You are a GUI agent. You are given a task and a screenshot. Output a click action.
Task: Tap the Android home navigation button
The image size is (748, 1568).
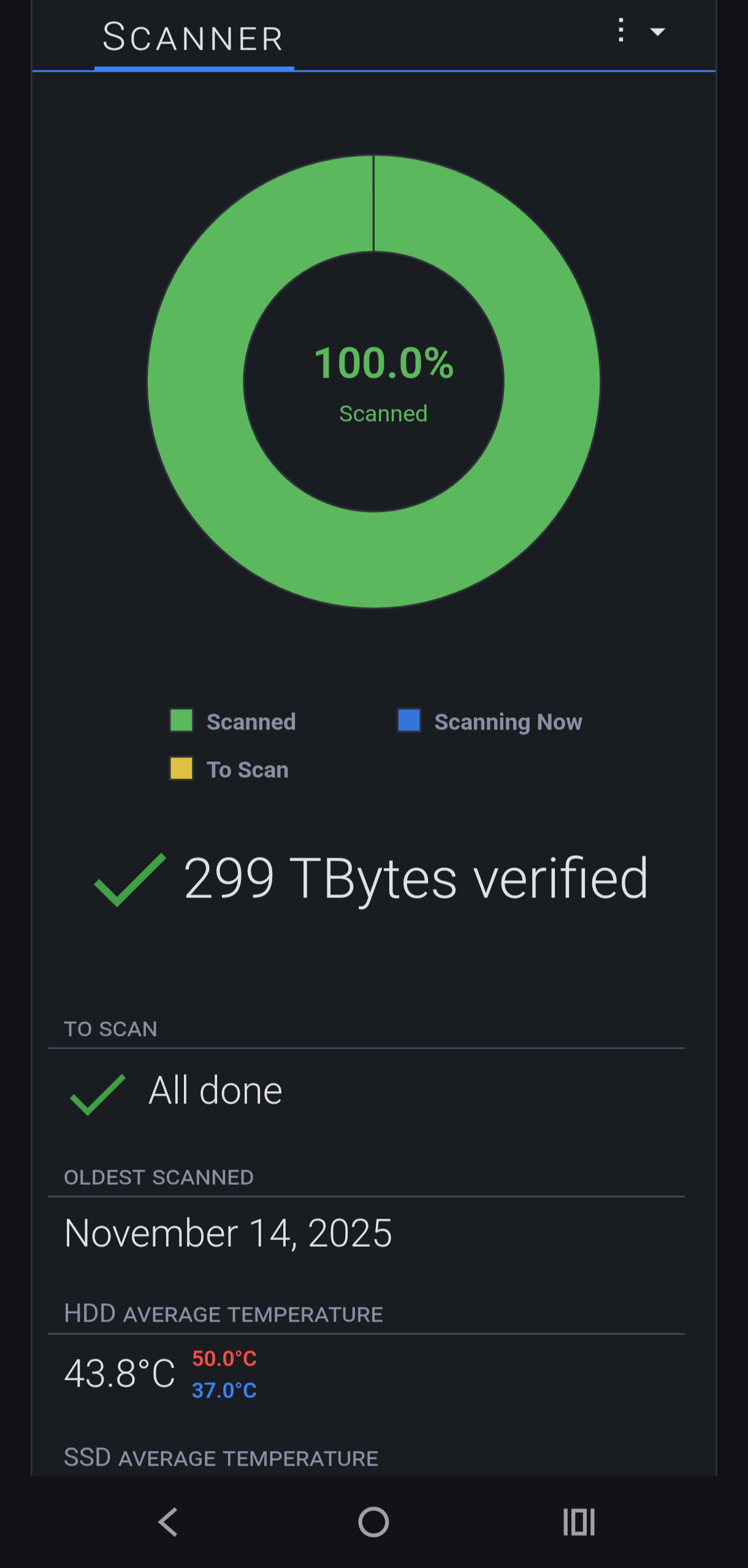[x=373, y=1522]
